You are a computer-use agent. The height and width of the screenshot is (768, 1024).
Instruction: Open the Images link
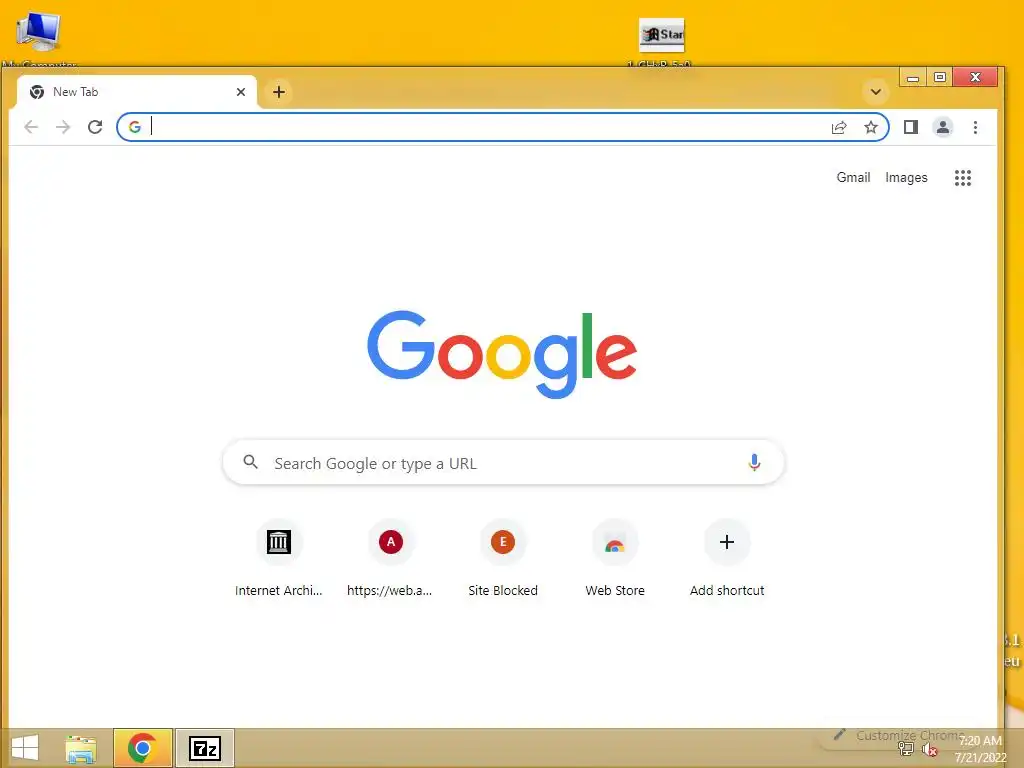[x=906, y=178]
